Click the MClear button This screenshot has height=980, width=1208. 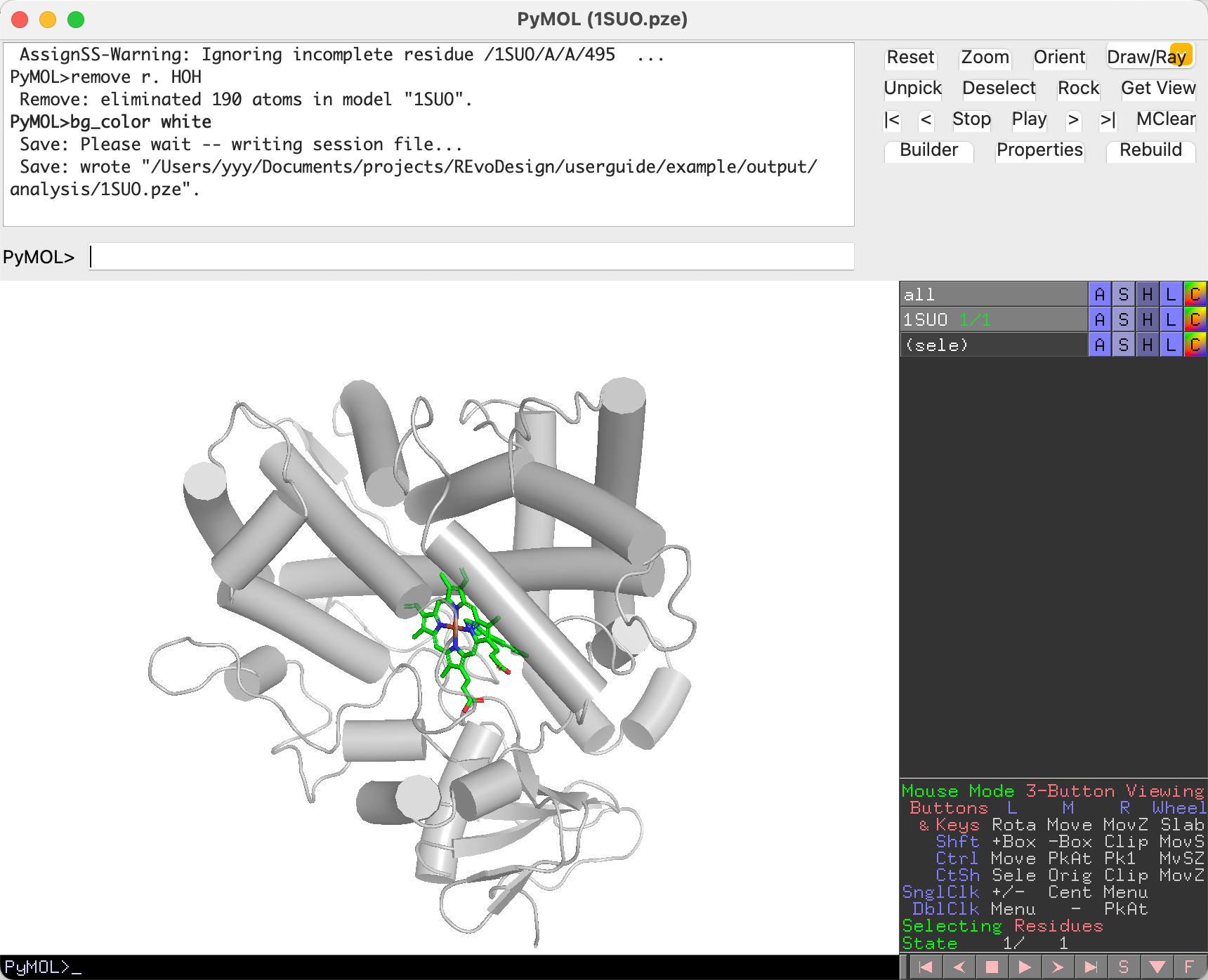click(1166, 119)
